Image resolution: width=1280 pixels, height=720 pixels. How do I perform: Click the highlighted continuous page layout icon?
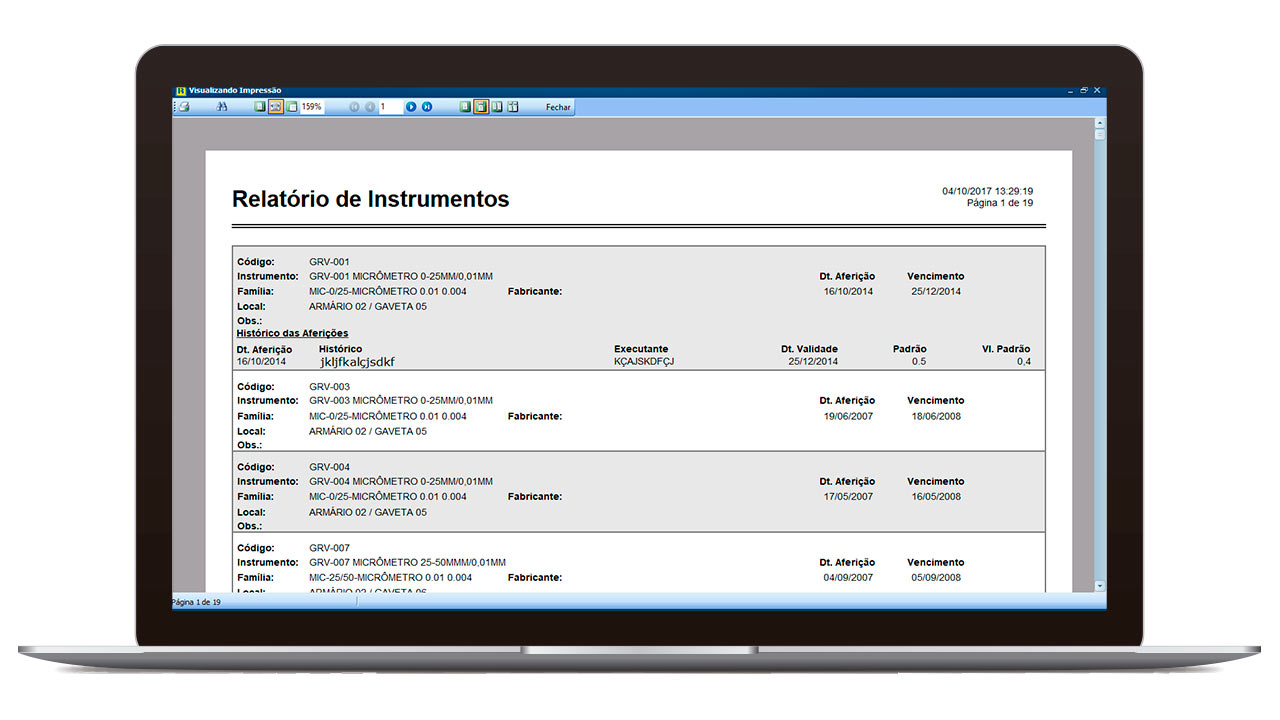(481, 107)
